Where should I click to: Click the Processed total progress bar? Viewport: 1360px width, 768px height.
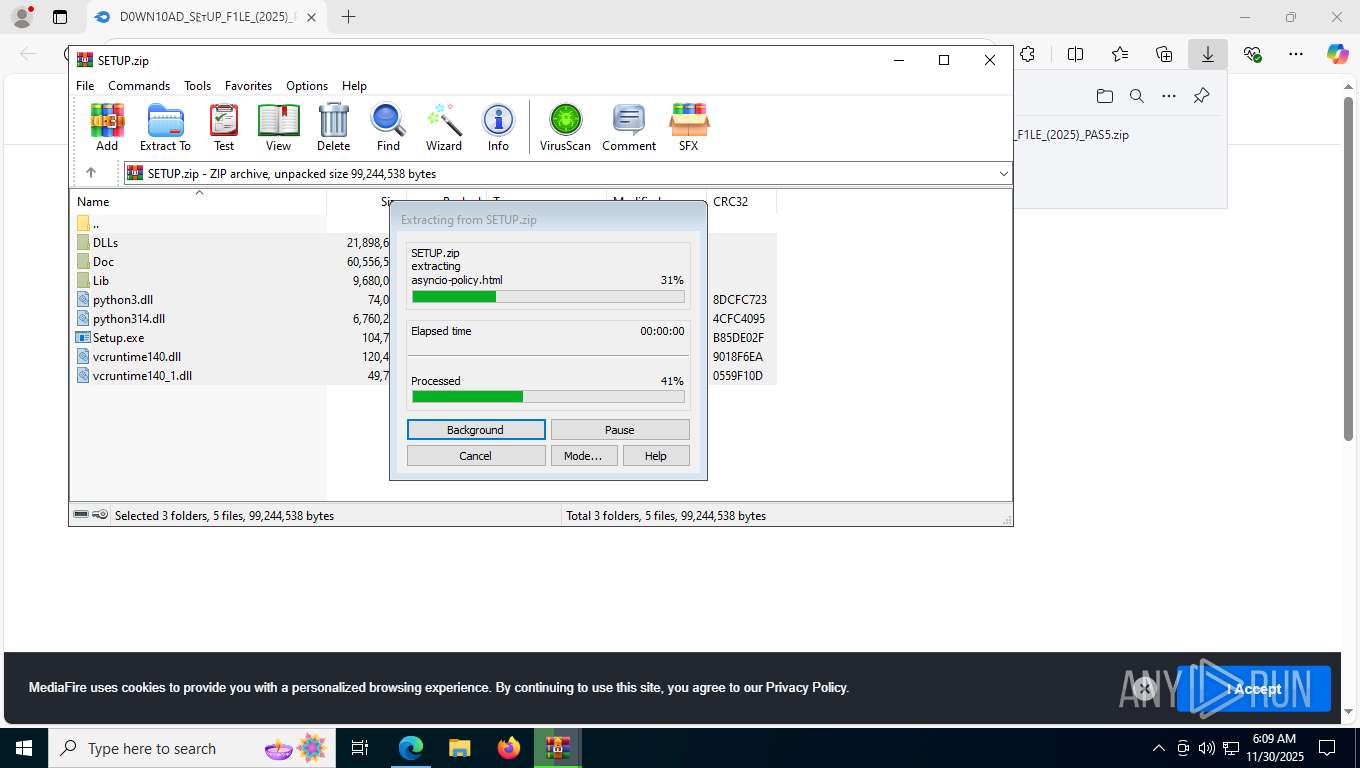(x=548, y=397)
